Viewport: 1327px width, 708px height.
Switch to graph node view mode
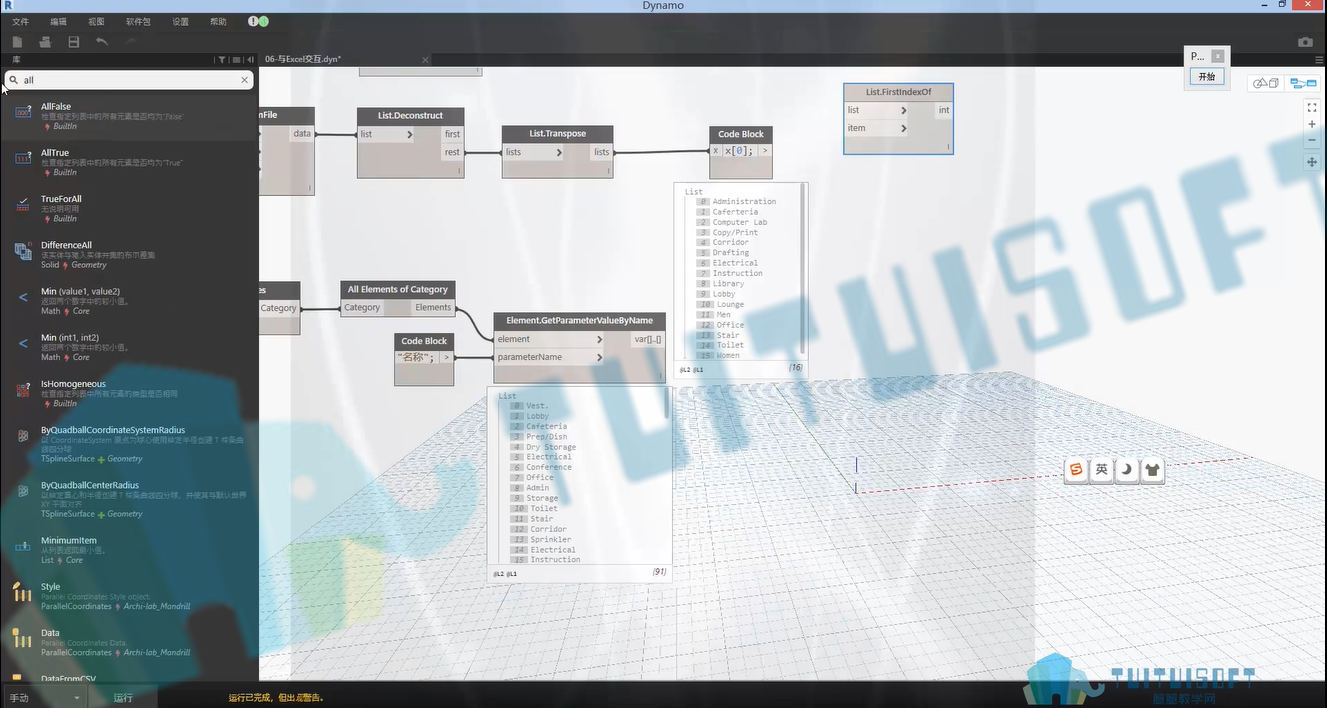1303,83
